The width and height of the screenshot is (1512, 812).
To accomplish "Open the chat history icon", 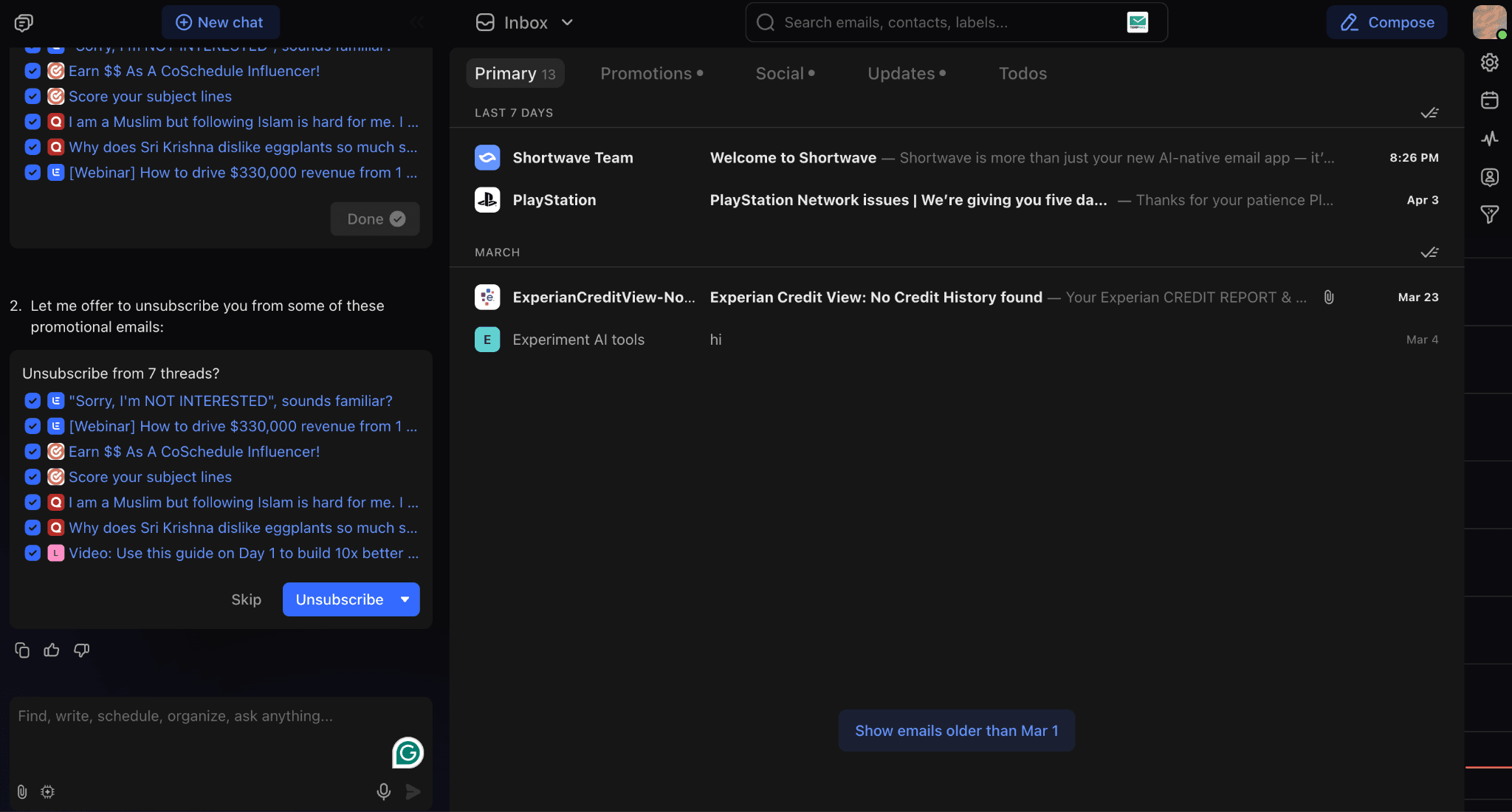I will click(23, 23).
